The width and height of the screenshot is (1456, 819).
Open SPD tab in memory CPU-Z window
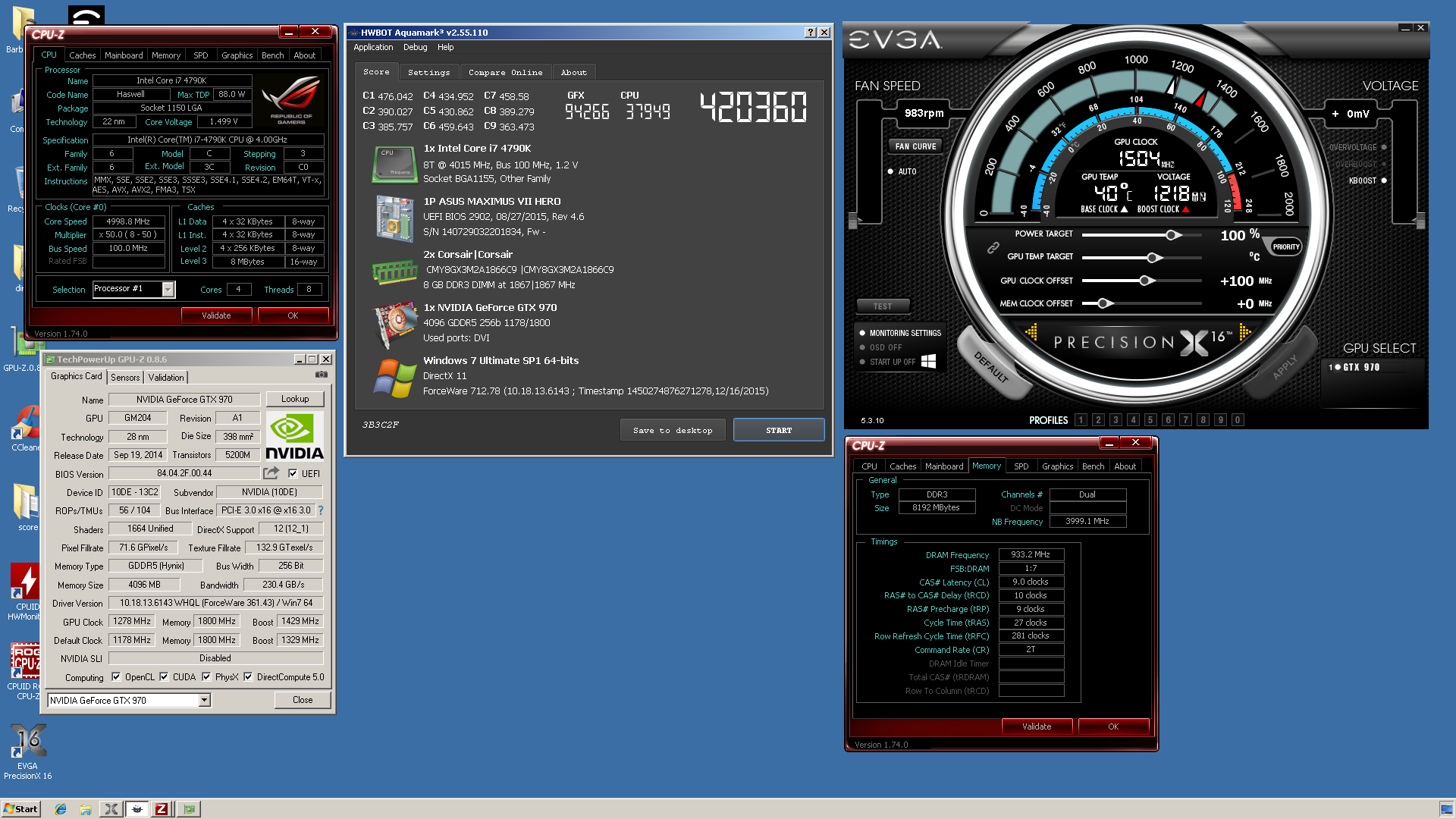pos(1021,466)
